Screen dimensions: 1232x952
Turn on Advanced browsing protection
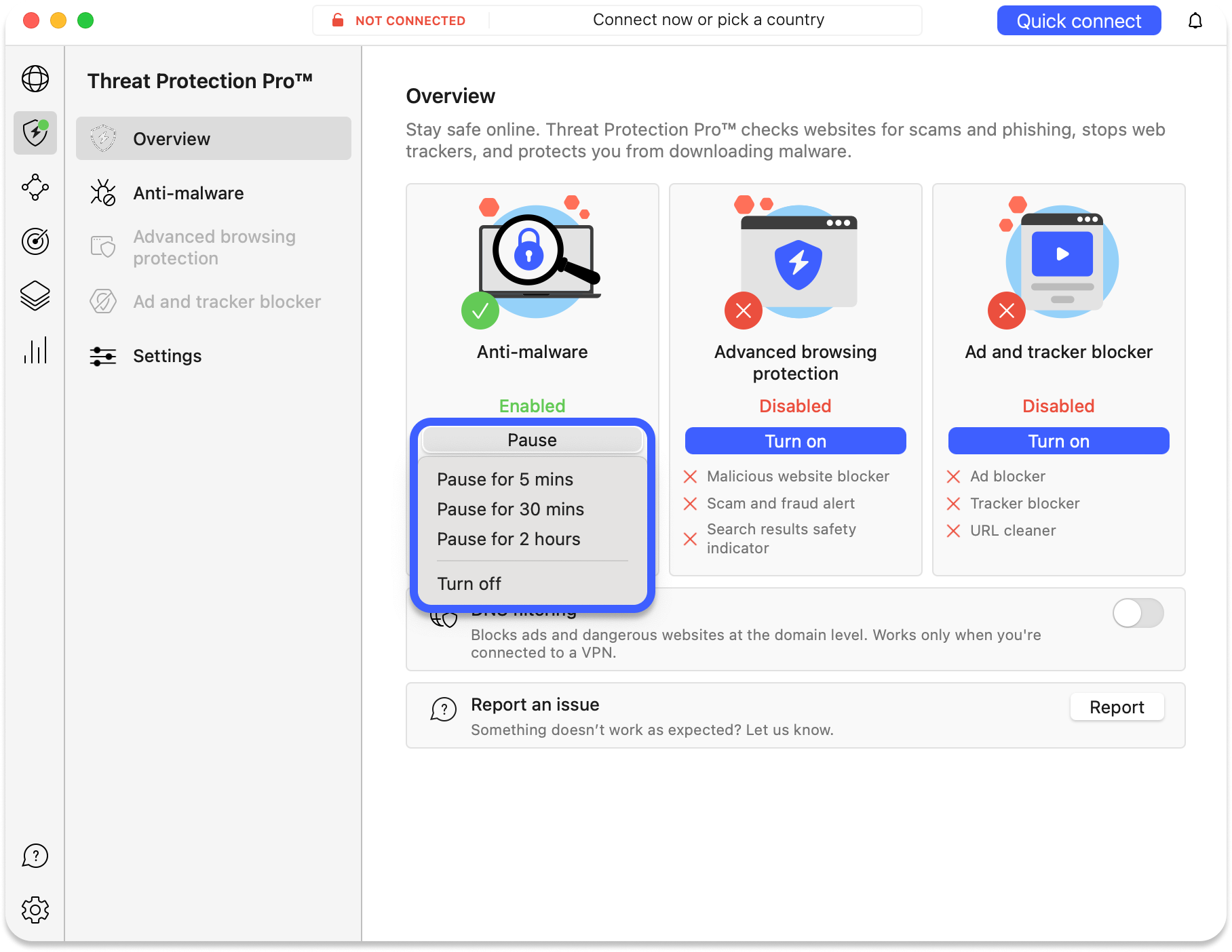[x=794, y=441]
